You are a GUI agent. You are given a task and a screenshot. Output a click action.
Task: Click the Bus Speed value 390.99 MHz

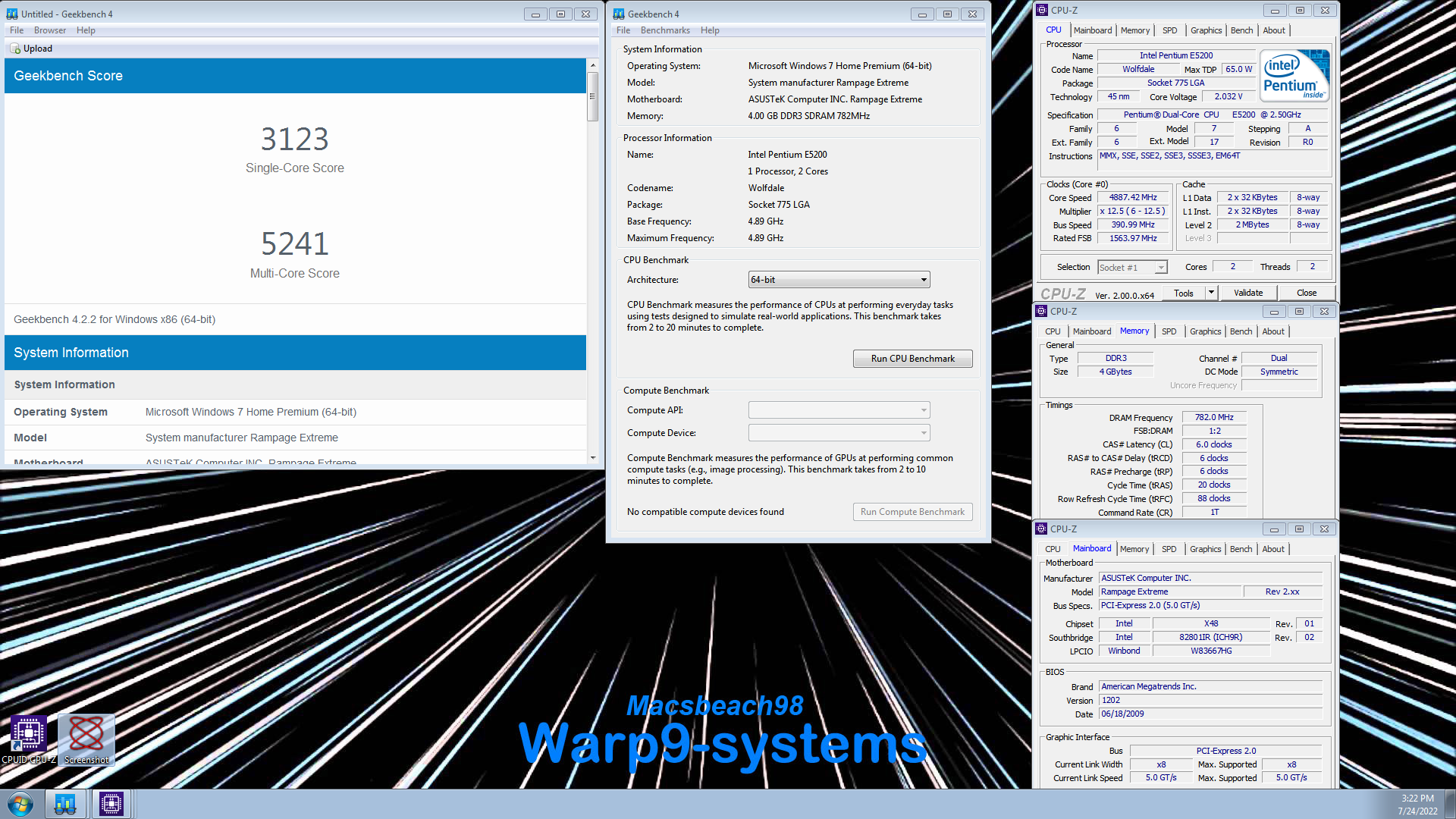click(1133, 225)
